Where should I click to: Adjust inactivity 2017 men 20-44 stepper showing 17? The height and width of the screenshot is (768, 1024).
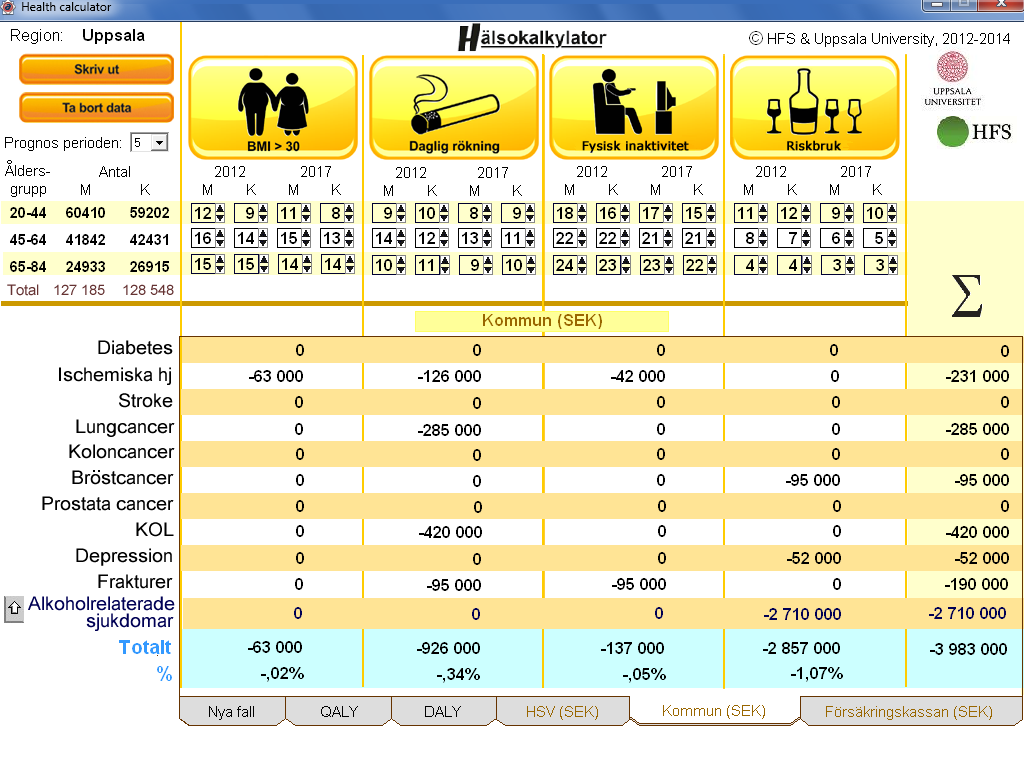[x=667, y=213]
